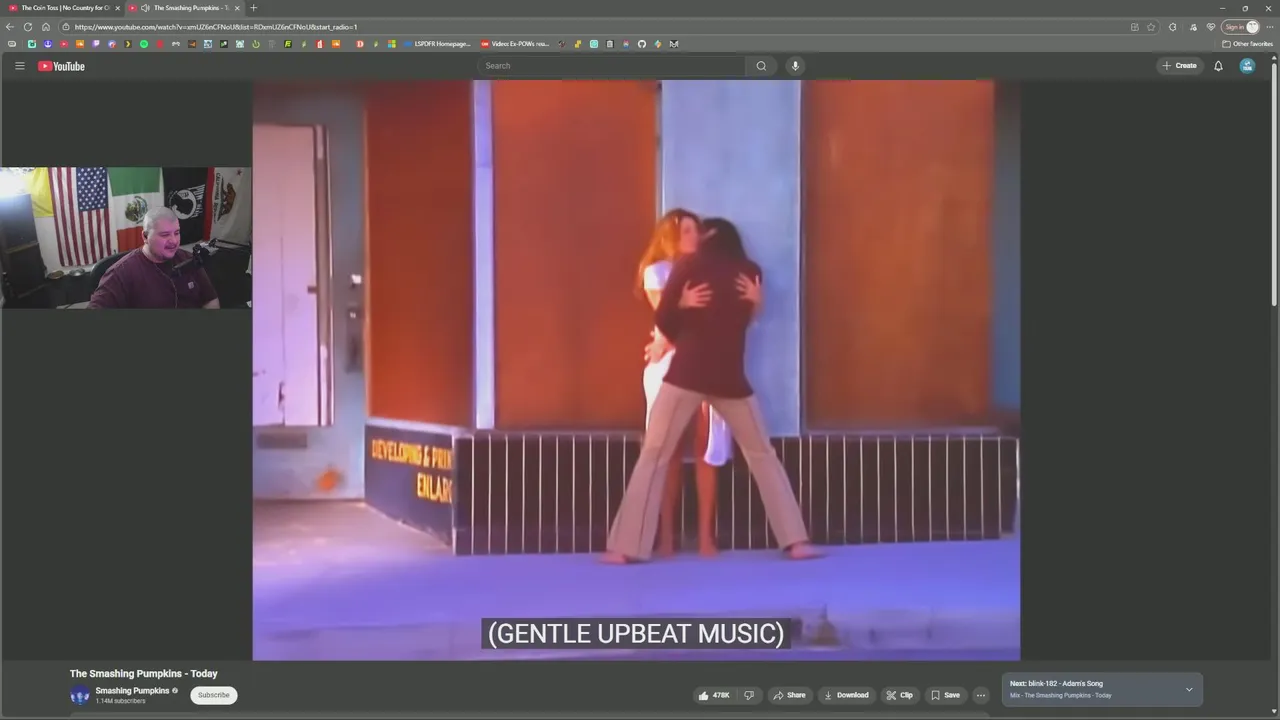
Task: Create a Clip with the scissors button
Action: pos(899,695)
